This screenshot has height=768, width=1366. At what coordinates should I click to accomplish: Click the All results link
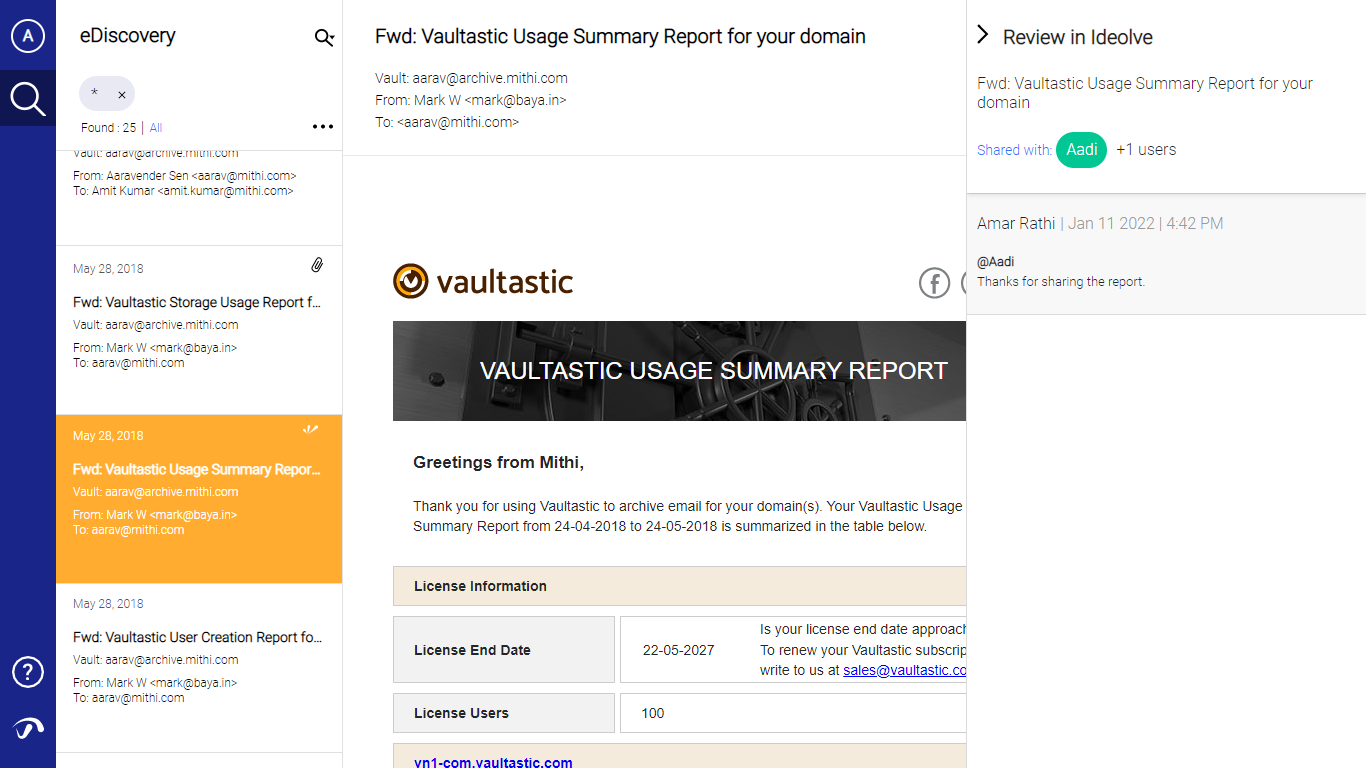[x=156, y=128]
